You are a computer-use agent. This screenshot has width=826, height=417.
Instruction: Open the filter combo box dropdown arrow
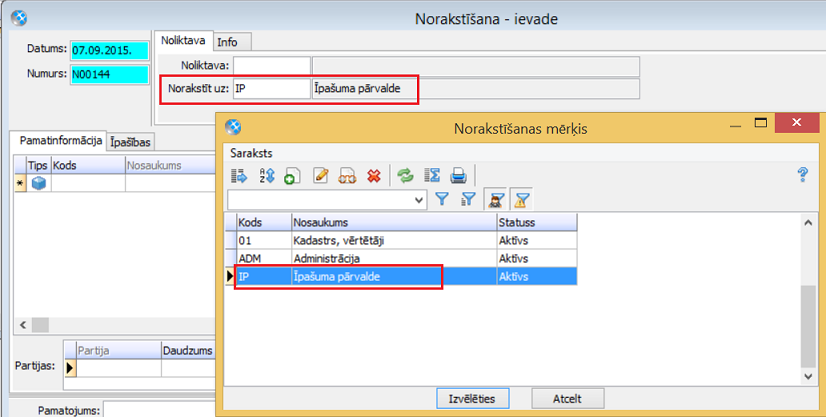pos(419,200)
